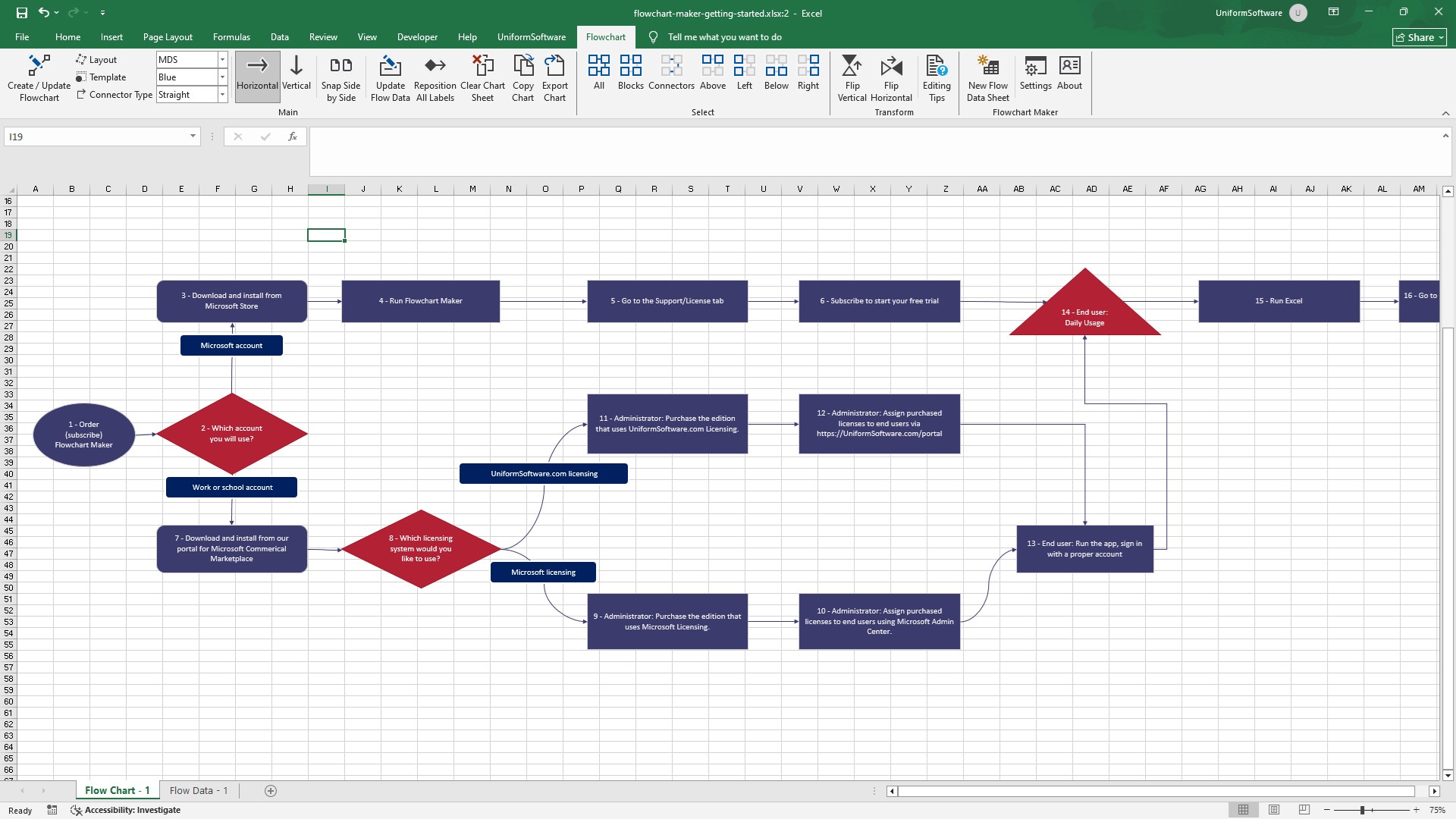Screen dimensions: 1456x819
Task: Click the Flip Vertical icon
Action: pyautogui.click(x=852, y=66)
